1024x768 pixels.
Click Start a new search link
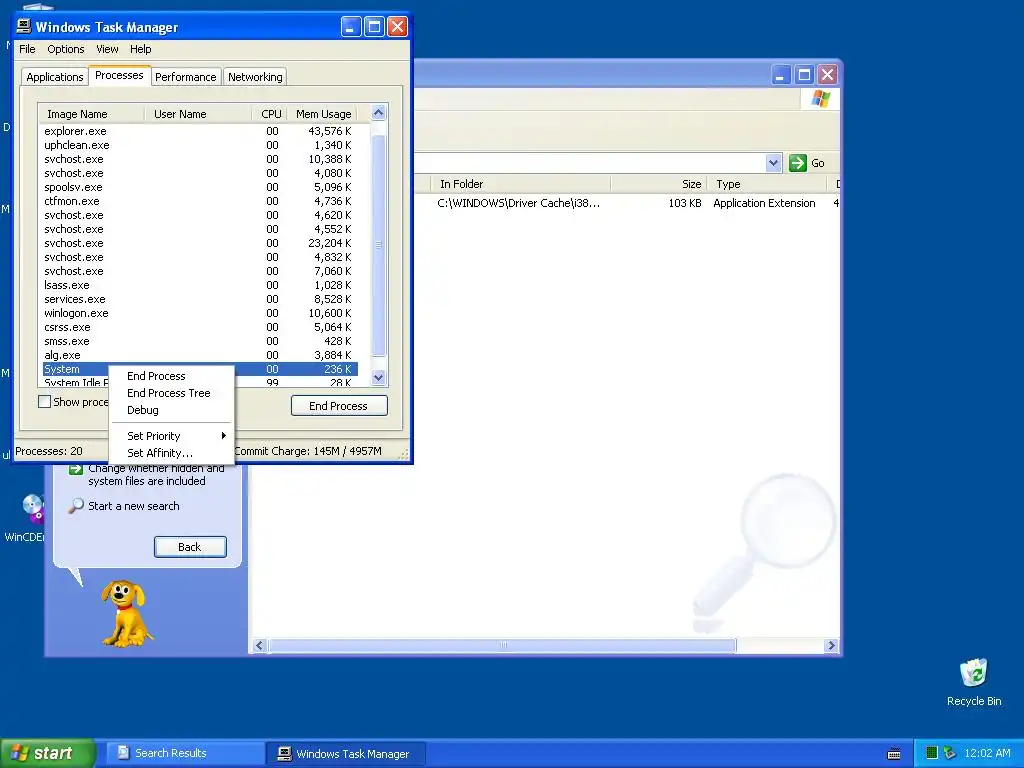point(134,506)
